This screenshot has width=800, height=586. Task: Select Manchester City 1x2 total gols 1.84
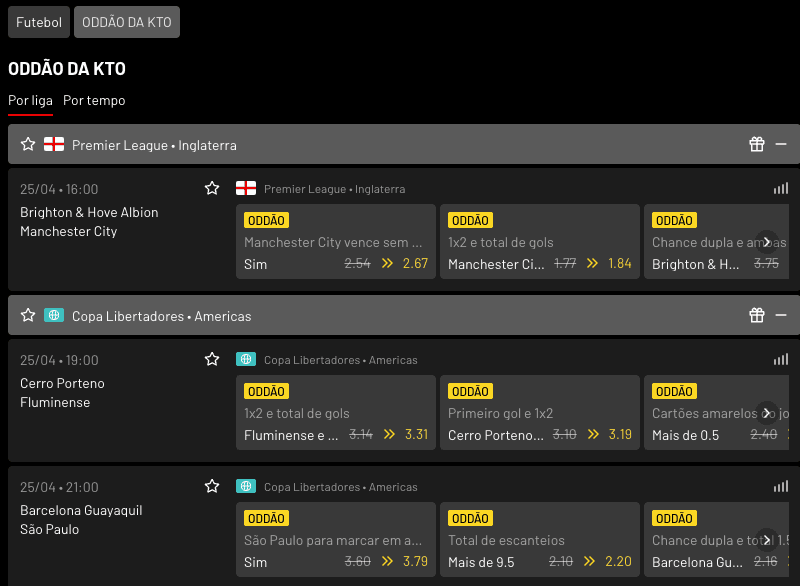click(540, 241)
